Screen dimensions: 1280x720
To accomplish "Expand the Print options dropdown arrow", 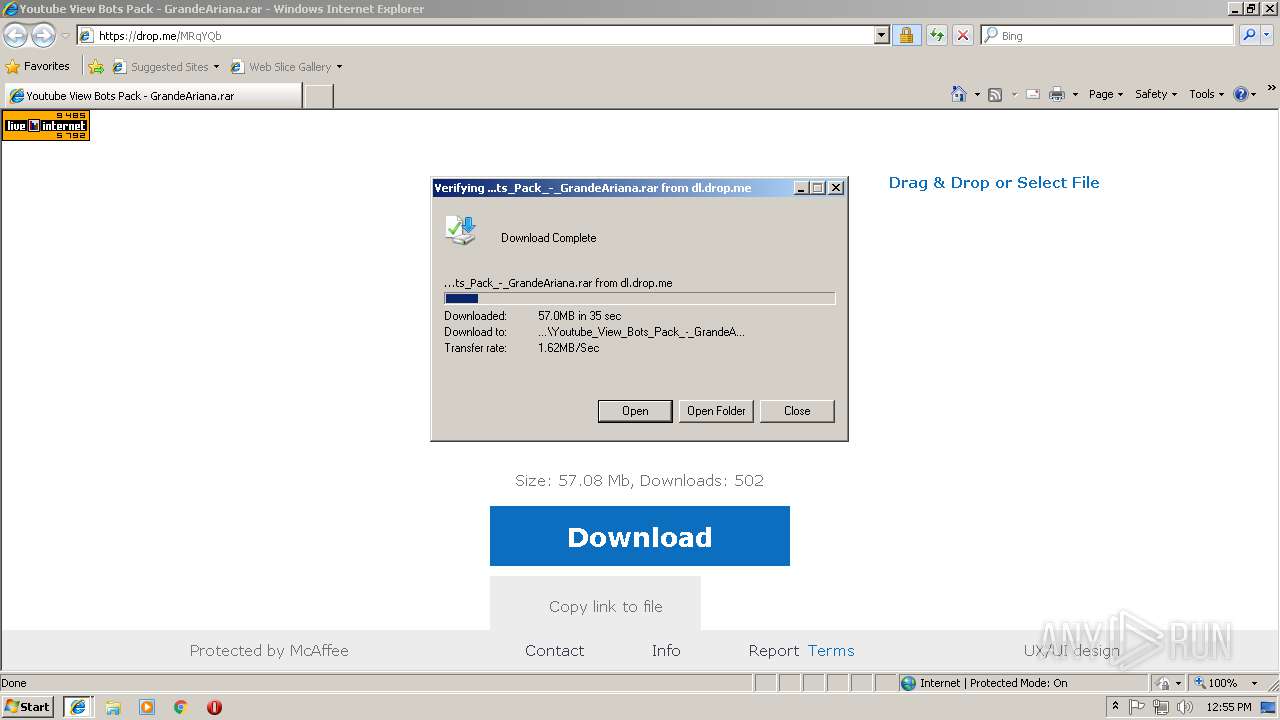I will [x=1075, y=94].
